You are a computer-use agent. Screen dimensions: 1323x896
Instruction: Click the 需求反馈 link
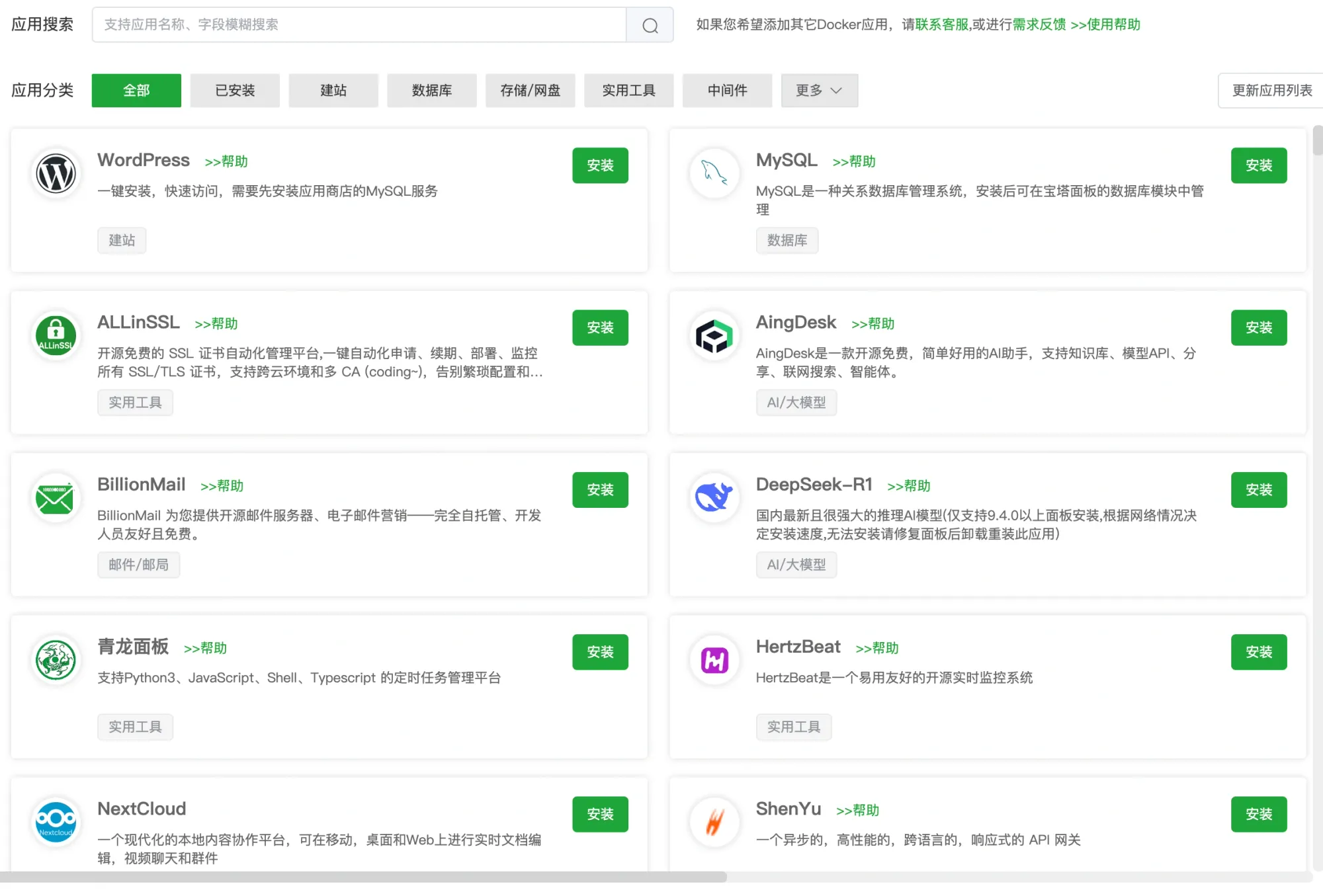point(1039,24)
